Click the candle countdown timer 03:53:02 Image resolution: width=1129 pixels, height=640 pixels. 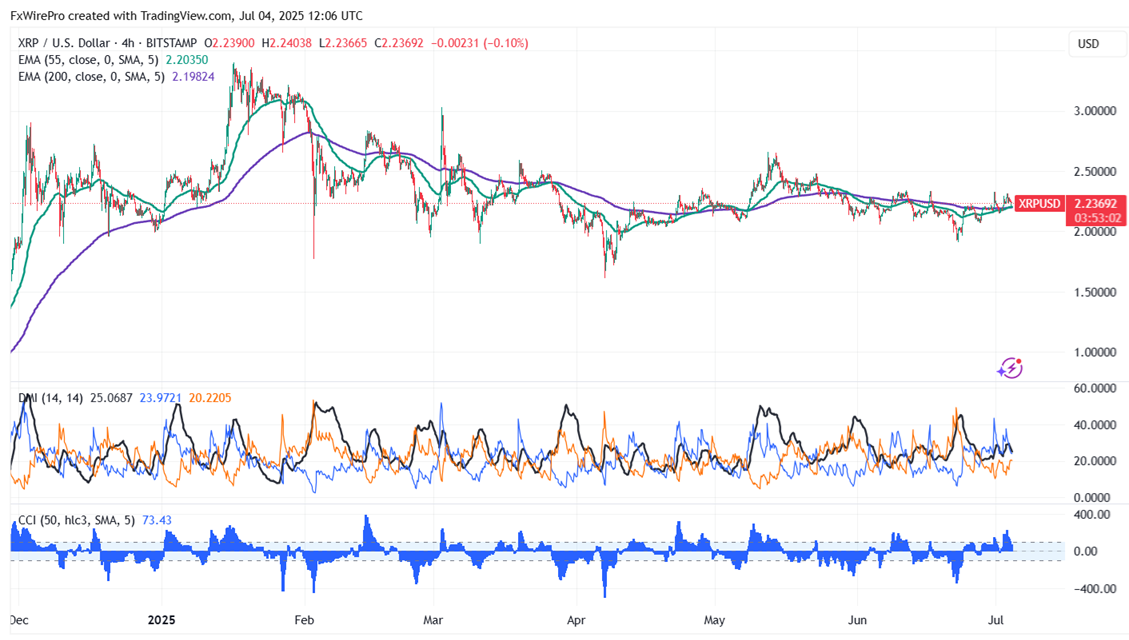tap(1097, 218)
